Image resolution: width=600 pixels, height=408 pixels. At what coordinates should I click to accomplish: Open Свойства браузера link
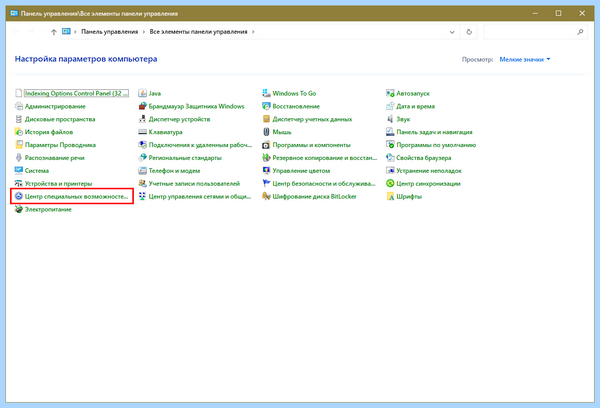424,158
